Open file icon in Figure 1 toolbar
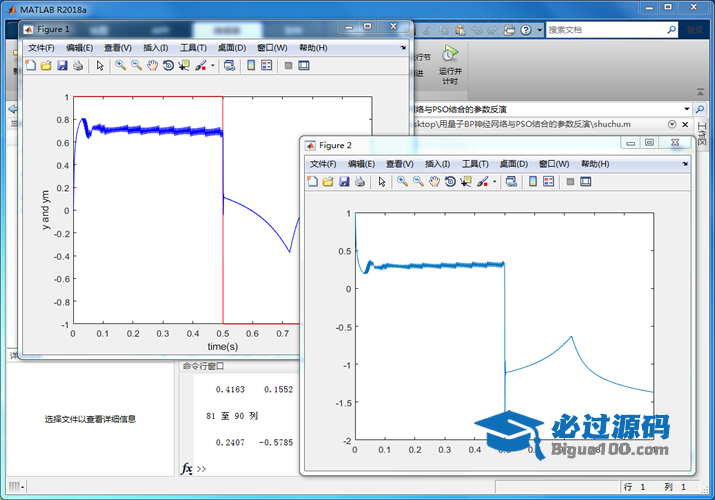 click(x=46, y=66)
